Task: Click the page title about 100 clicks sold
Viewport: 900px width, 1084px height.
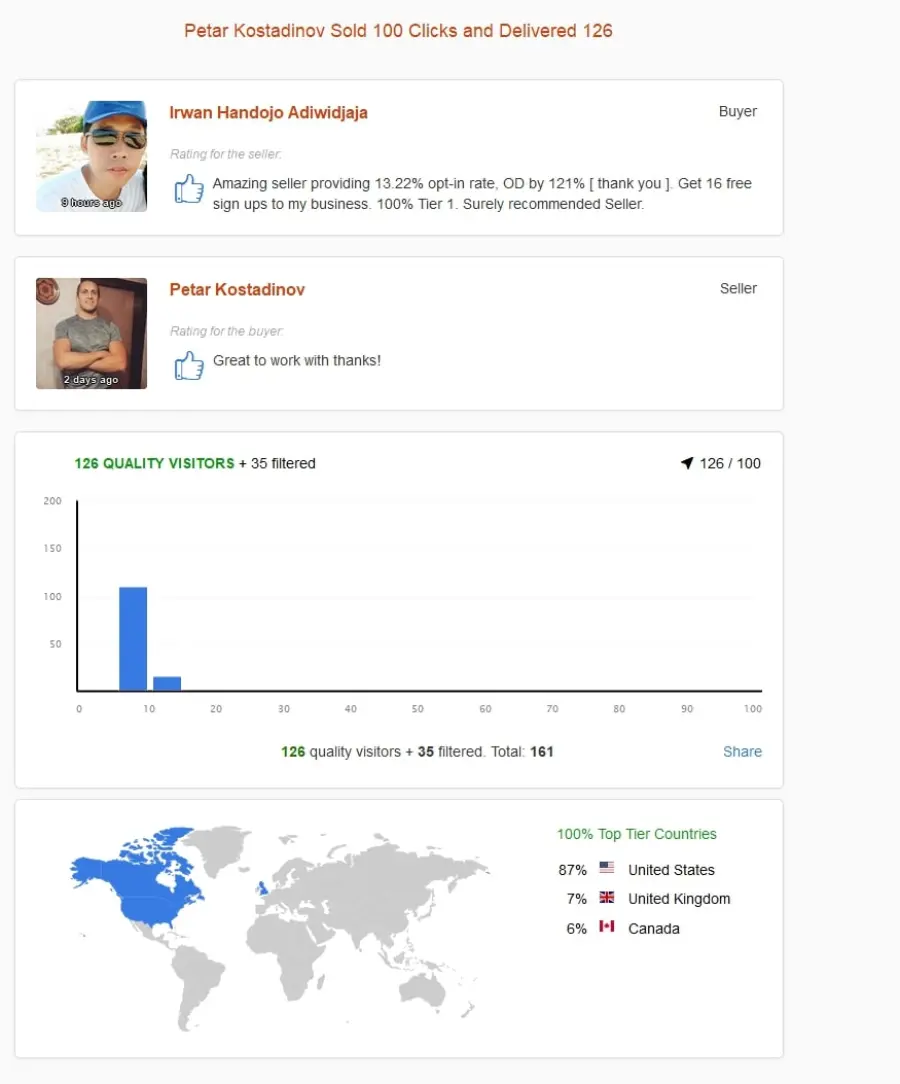Action: click(x=398, y=30)
